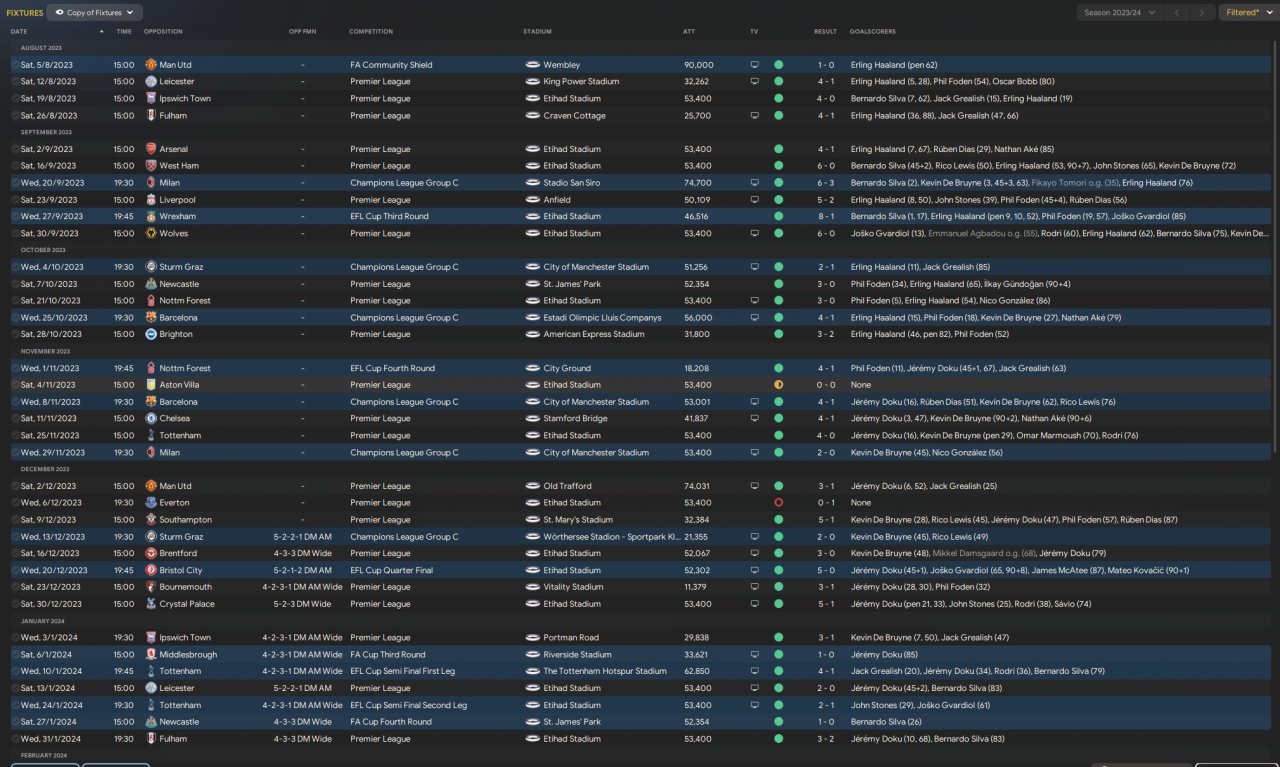Click the Crystal Palace club badge
This screenshot has height=767, width=1280.
150,604
